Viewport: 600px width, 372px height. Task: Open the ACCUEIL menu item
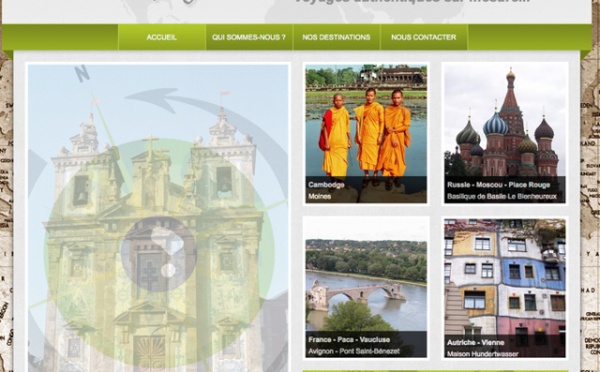162,37
